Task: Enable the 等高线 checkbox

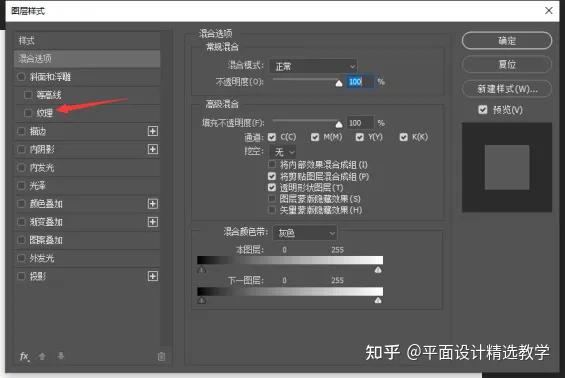Action: pyautogui.click(x=28, y=95)
